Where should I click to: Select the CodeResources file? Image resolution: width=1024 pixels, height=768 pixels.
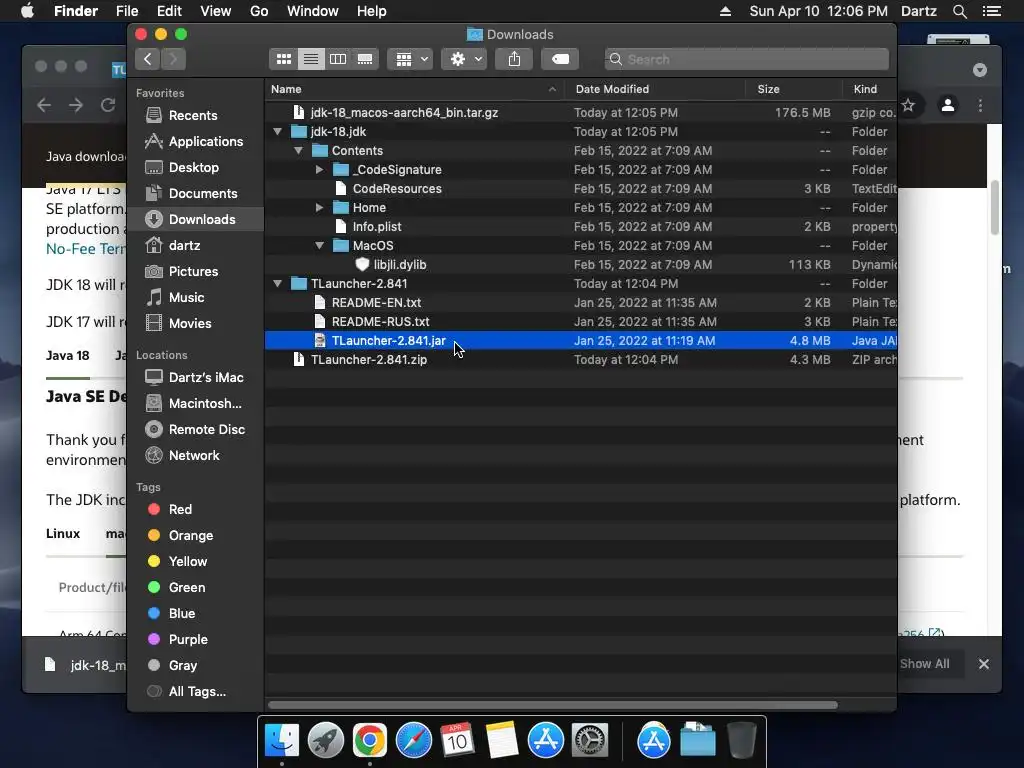(x=581, y=189)
